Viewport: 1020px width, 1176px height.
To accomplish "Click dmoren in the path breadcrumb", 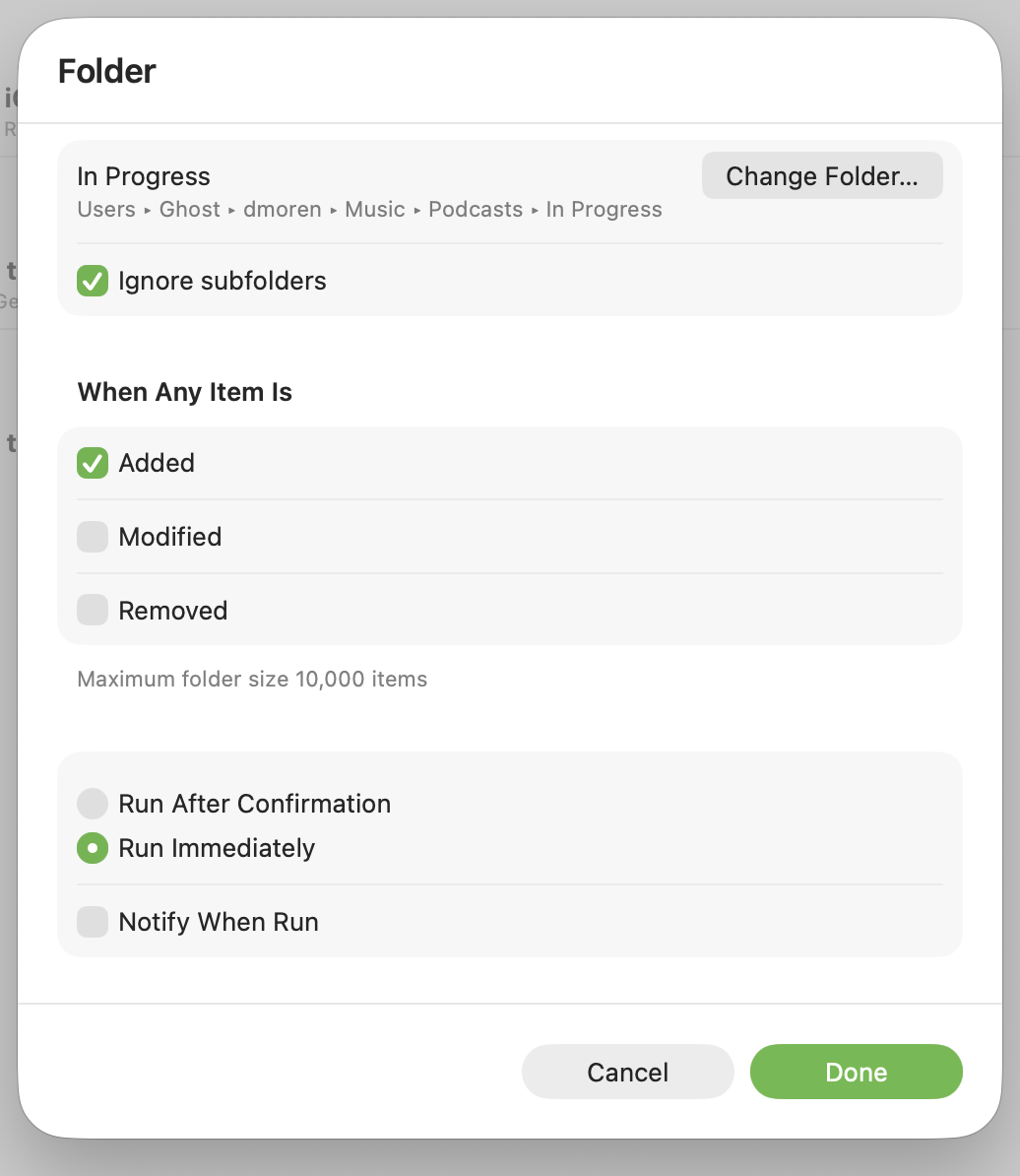I will (283, 210).
